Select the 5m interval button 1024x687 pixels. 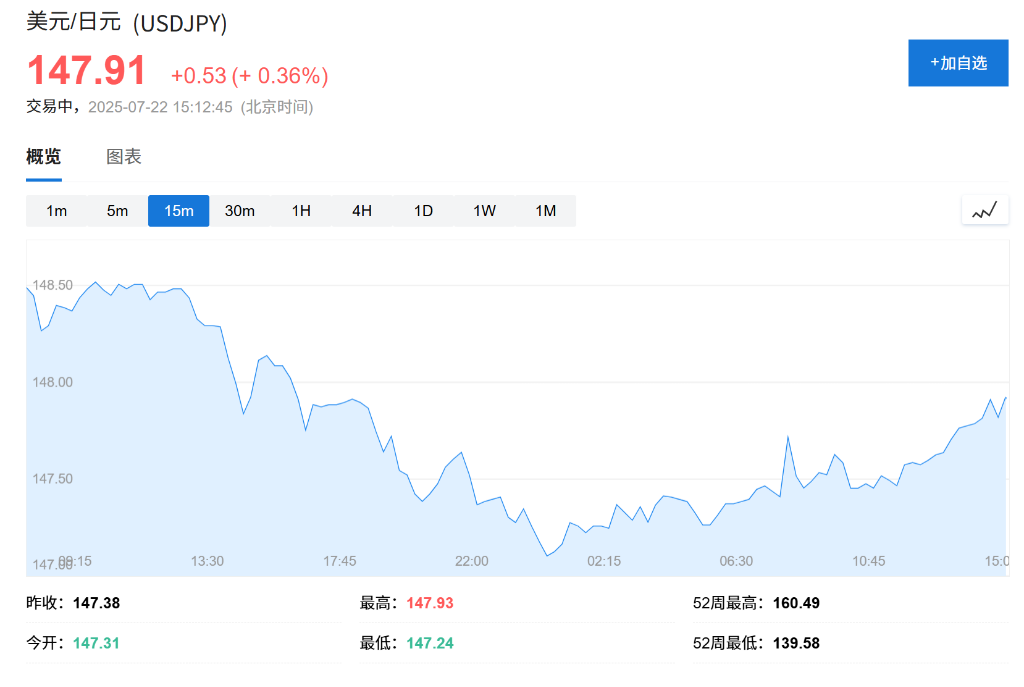[118, 211]
